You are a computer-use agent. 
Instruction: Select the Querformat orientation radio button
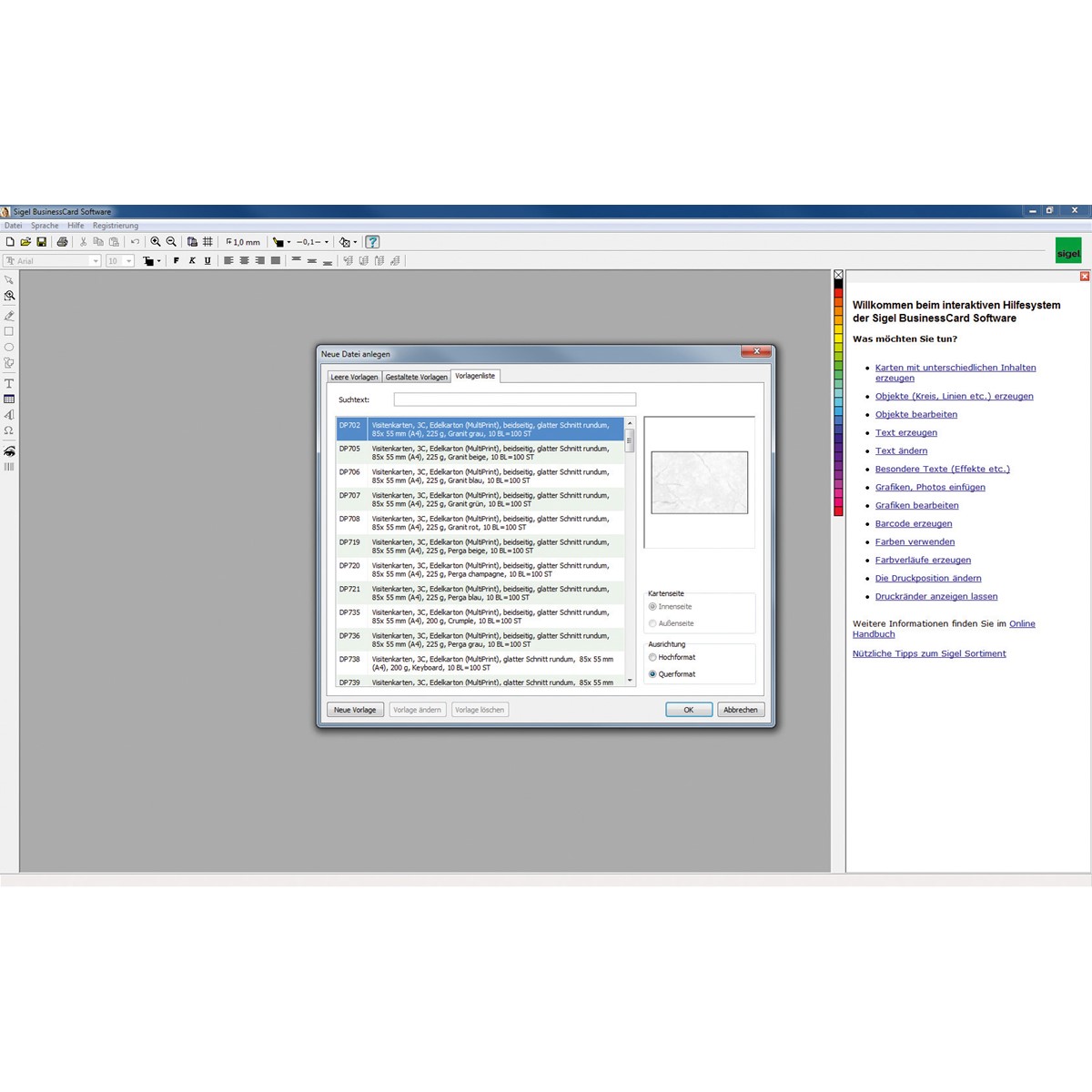pyautogui.click(x=652, y=674)
